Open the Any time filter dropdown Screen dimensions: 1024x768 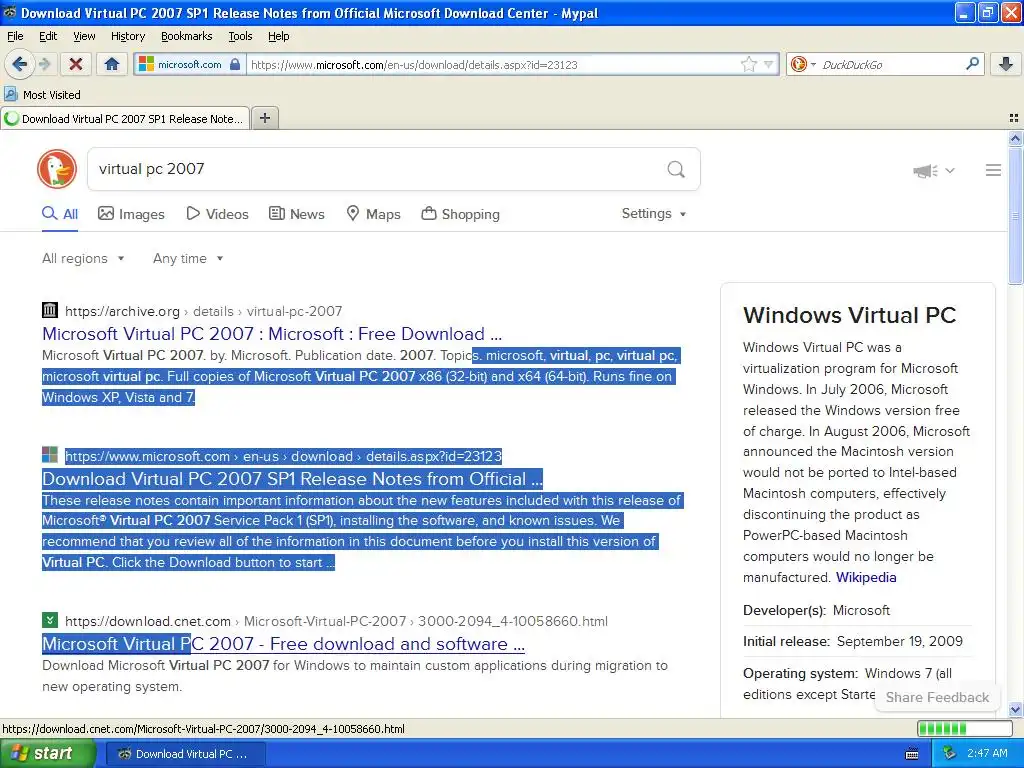(188, 259)
